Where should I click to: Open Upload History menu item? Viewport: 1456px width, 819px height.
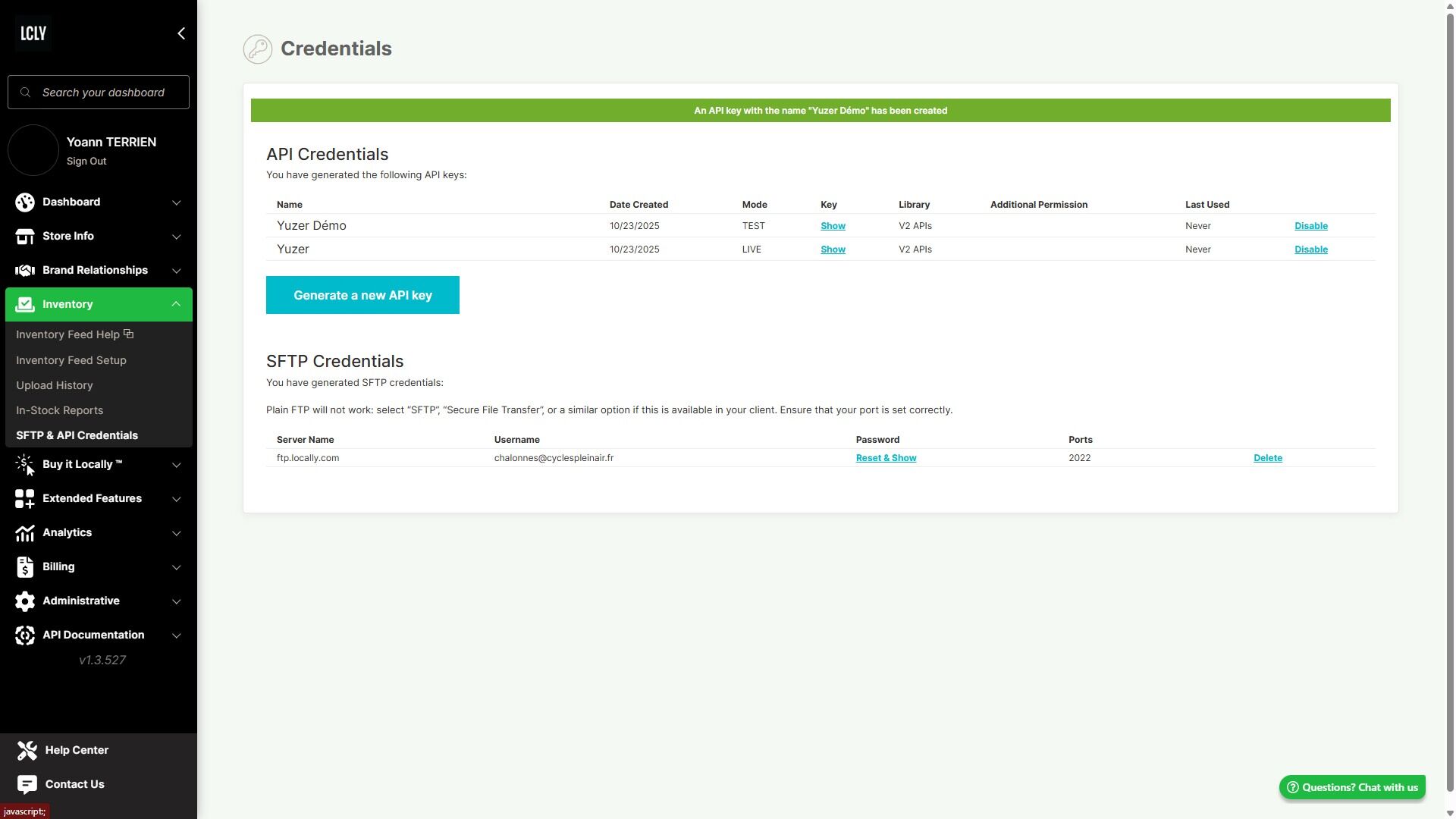click(55, 385)
